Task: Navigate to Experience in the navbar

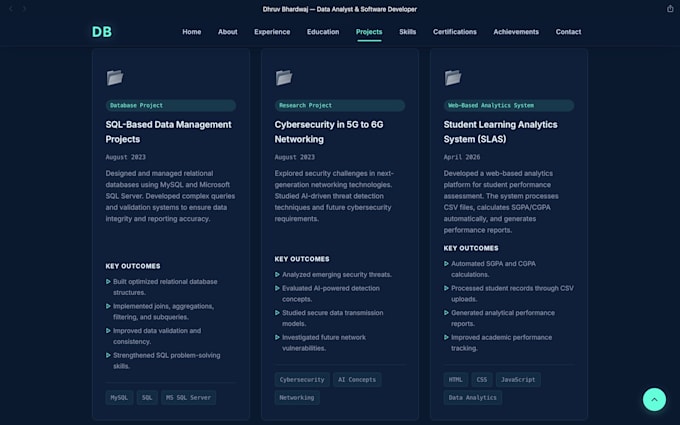Action: (272, 32)
